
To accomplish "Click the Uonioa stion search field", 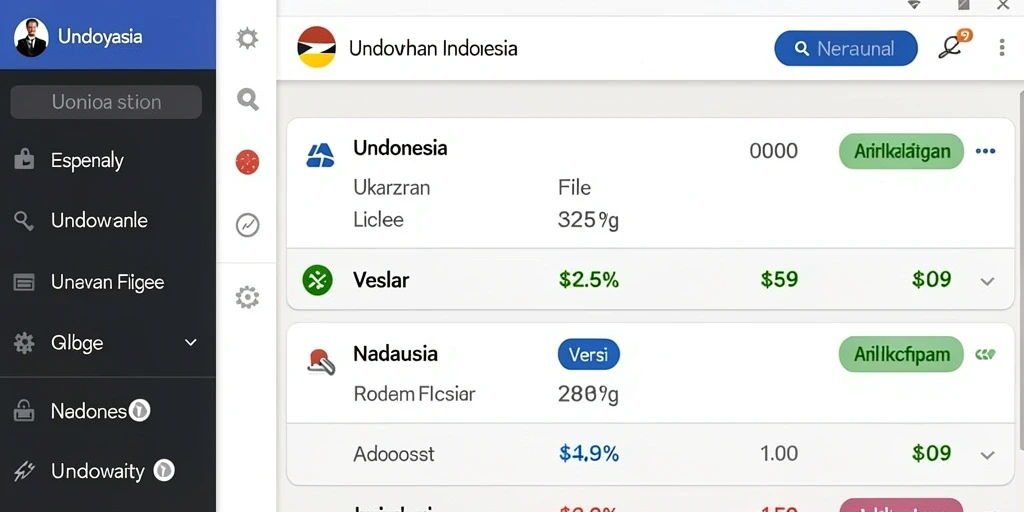I will click(106, 102).
